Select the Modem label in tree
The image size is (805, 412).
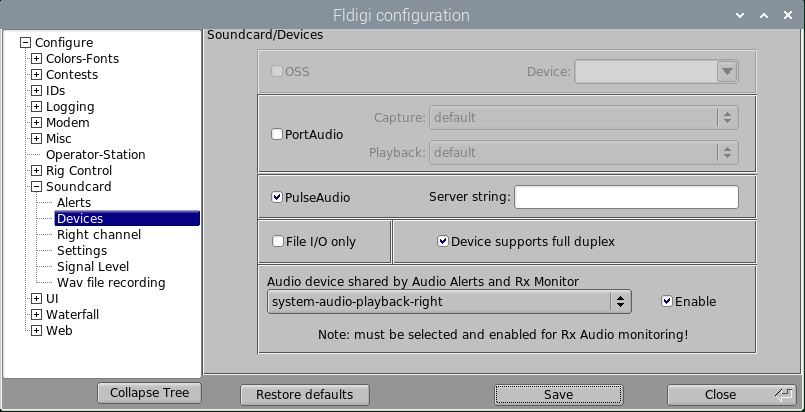coord(68,123)
